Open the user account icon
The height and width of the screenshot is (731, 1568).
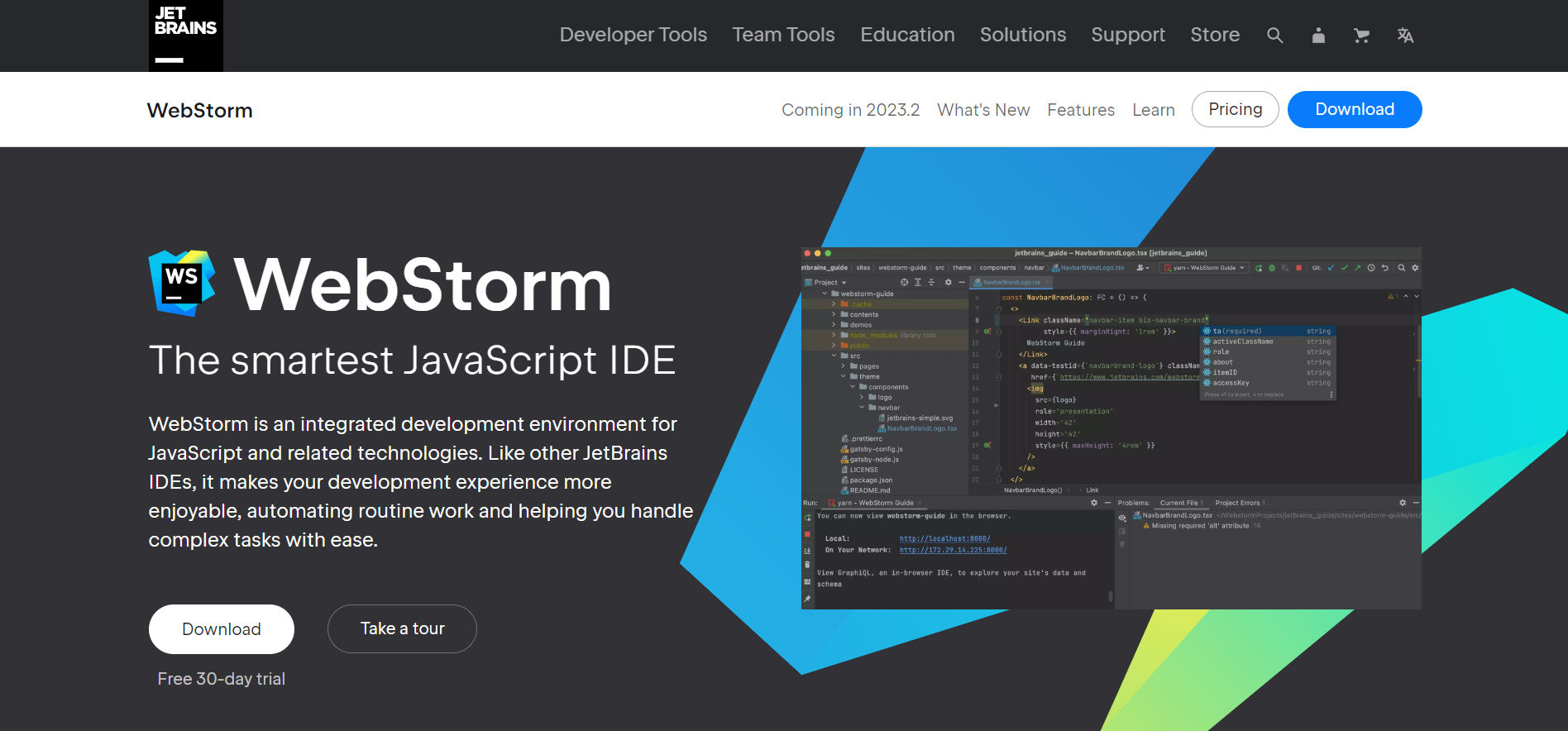[x=1318, y=36]
